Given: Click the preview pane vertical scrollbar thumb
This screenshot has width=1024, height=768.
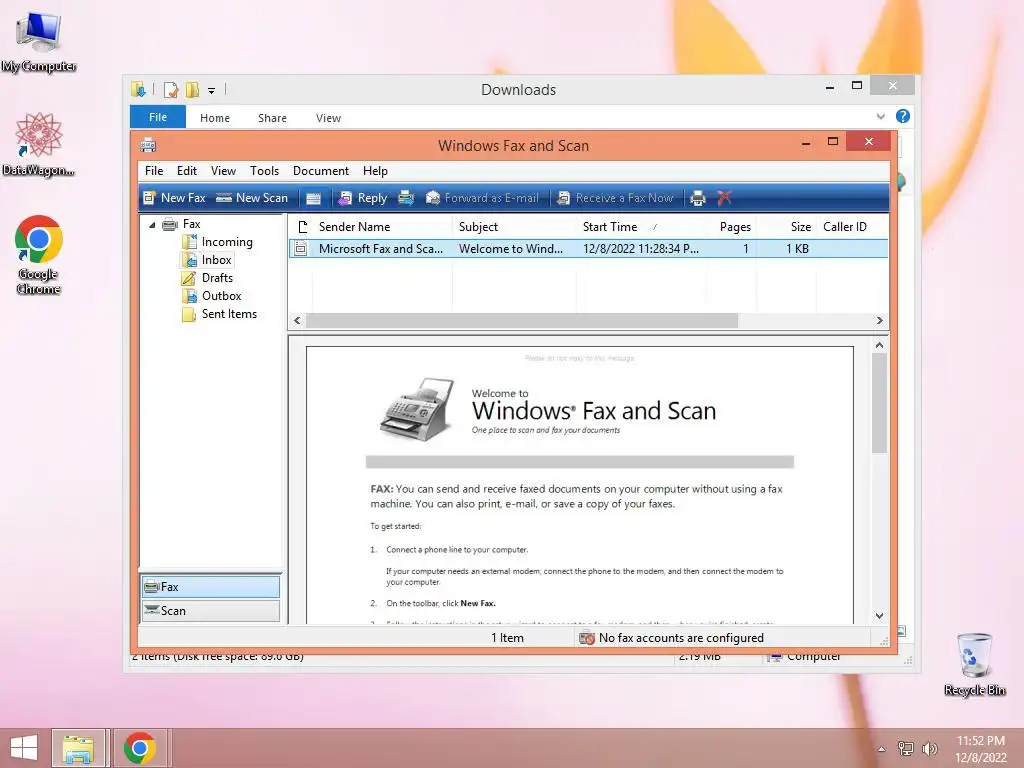Looking at the screenshot, I should [880, 403].
